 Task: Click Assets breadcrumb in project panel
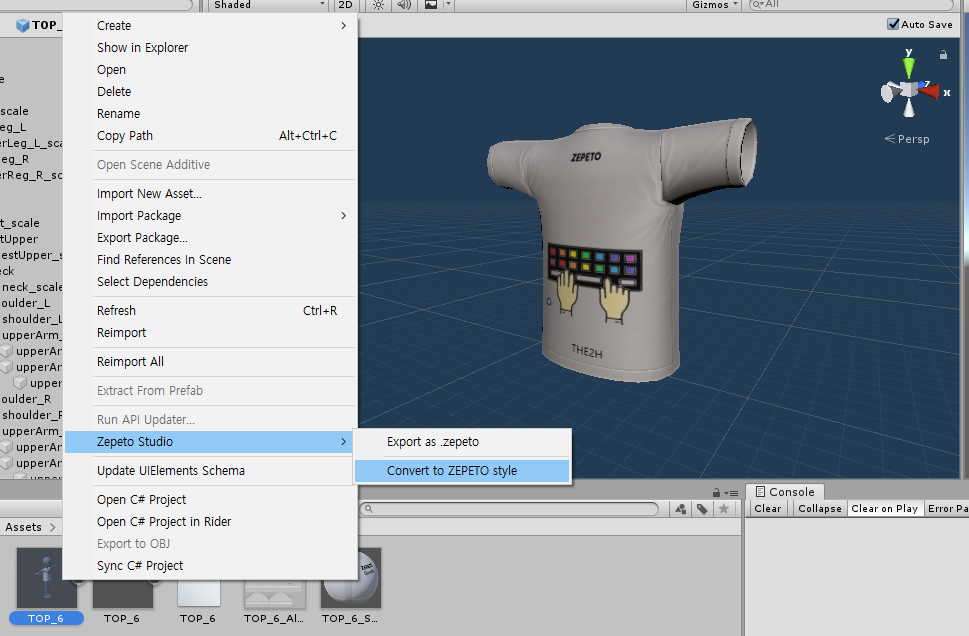point(23,527)
